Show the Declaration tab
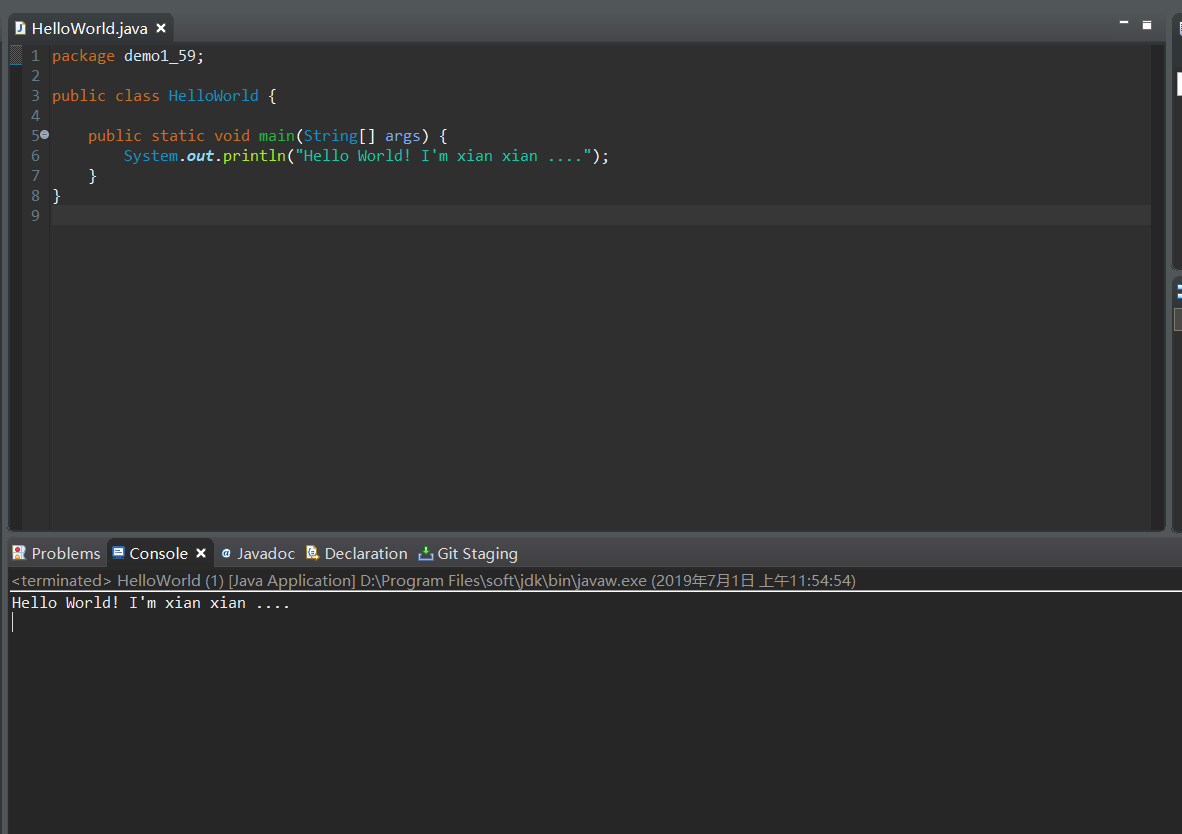This screenshot has height=834, width=1182. [357, 553]
